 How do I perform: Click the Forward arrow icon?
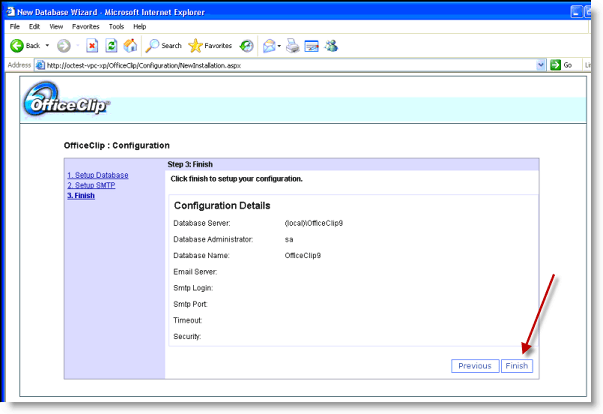pyautogui.click(x=64, y=46)
